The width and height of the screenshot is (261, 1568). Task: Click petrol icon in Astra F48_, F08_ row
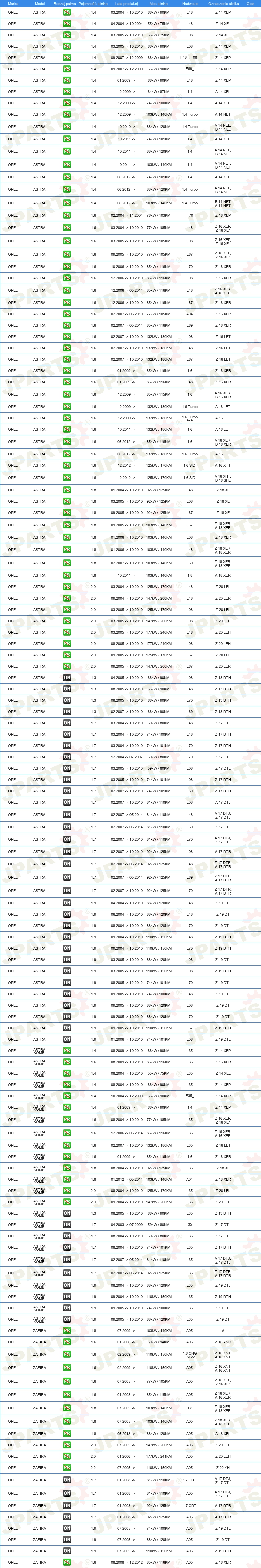(67, 58)
